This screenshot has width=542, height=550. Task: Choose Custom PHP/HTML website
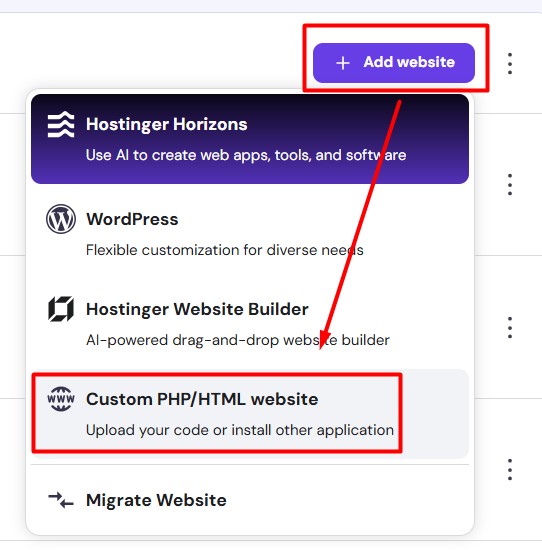click(x=250, y=414)
